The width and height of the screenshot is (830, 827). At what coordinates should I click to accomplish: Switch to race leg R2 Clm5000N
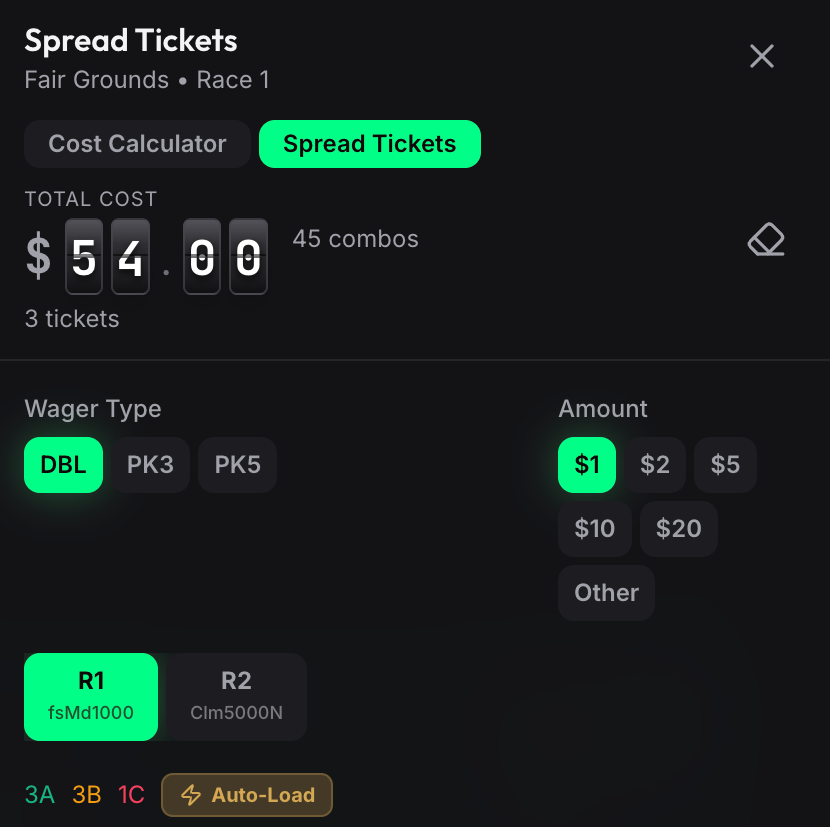(x=235, y=696)
